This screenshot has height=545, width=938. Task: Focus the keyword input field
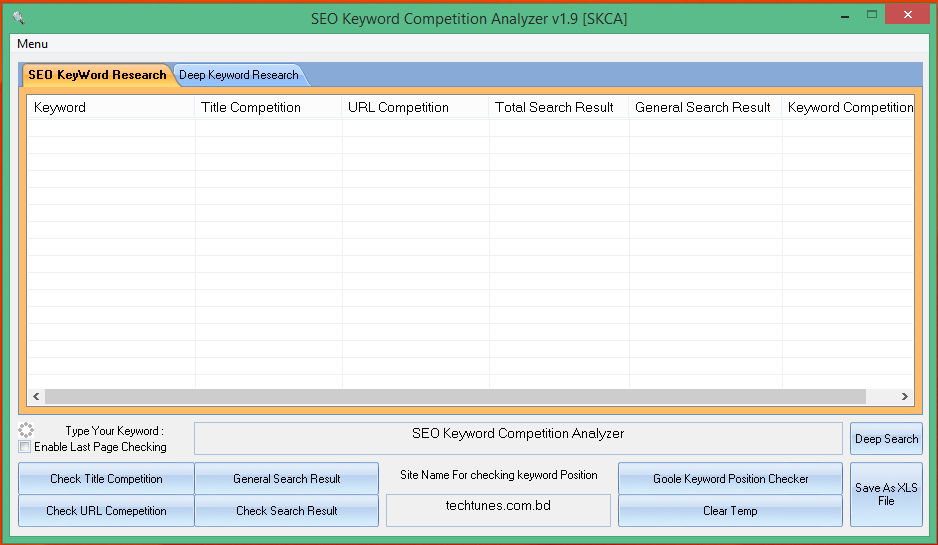click(x=518, y=439)
